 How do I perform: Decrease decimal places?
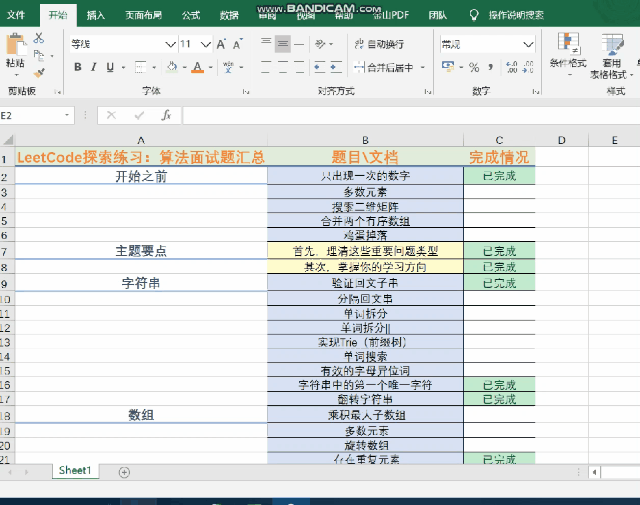click(528, 67)
